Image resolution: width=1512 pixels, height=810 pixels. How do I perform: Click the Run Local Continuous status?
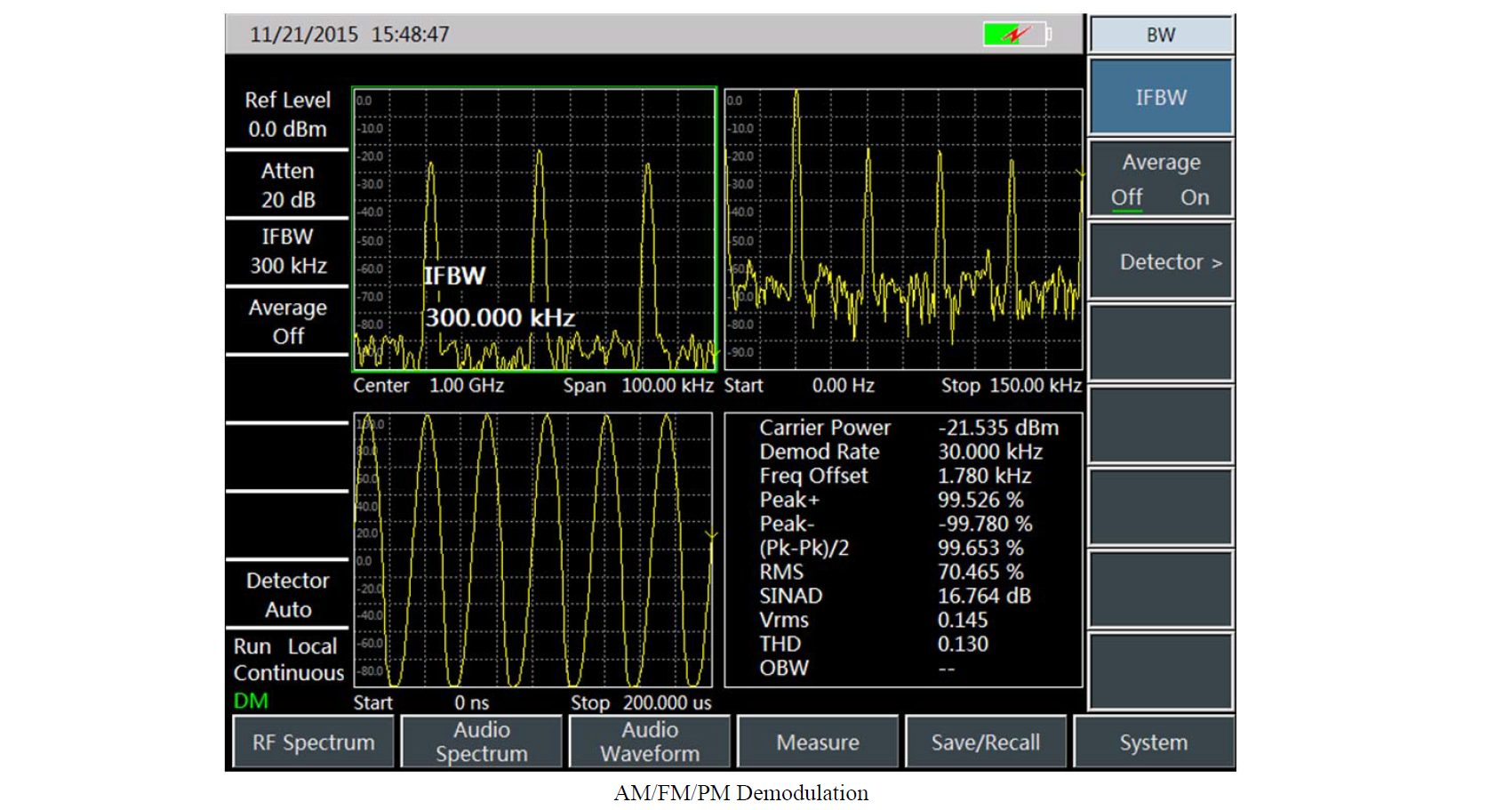[287, 660]
